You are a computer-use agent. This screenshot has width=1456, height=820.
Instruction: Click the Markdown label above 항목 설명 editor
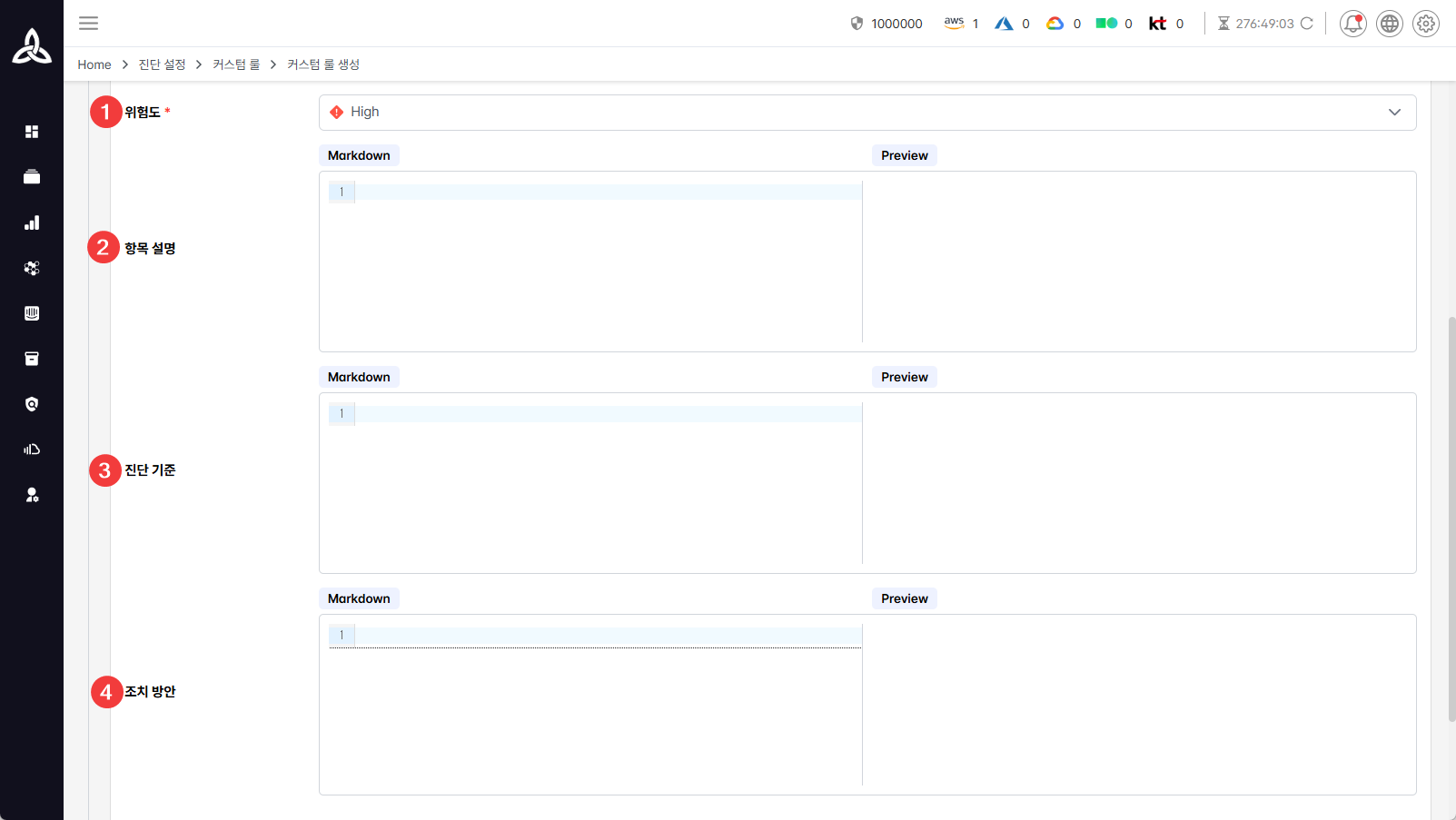click(359, 155)
